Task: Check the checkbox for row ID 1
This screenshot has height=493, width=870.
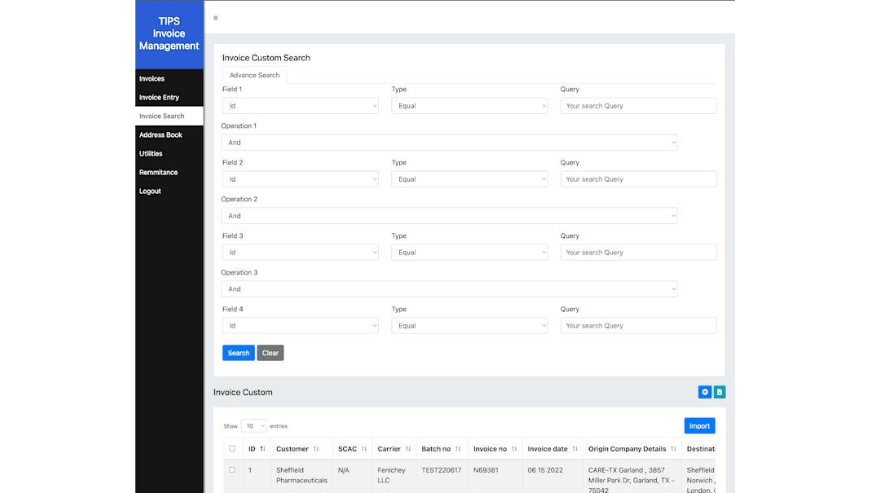Action: coord(232,470)
